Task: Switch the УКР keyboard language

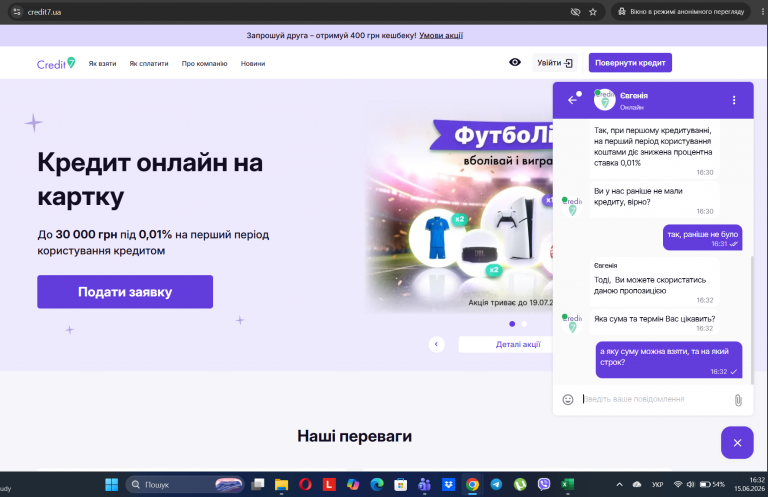Action: pos(657,484)
